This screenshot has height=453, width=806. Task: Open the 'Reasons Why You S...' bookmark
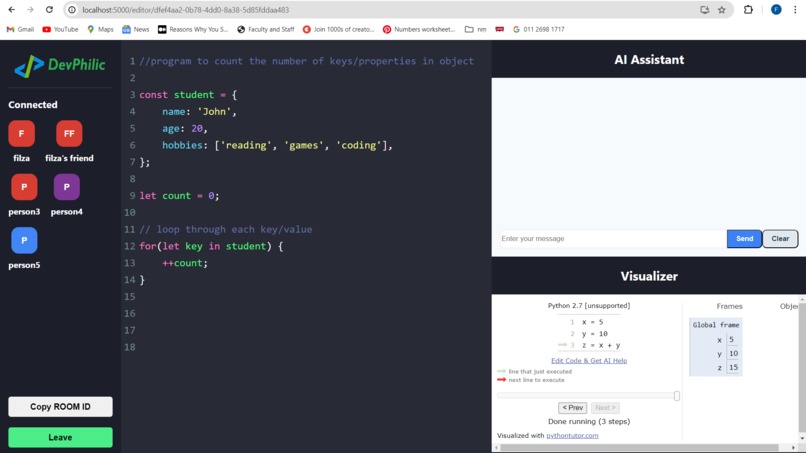click(193, 29)
